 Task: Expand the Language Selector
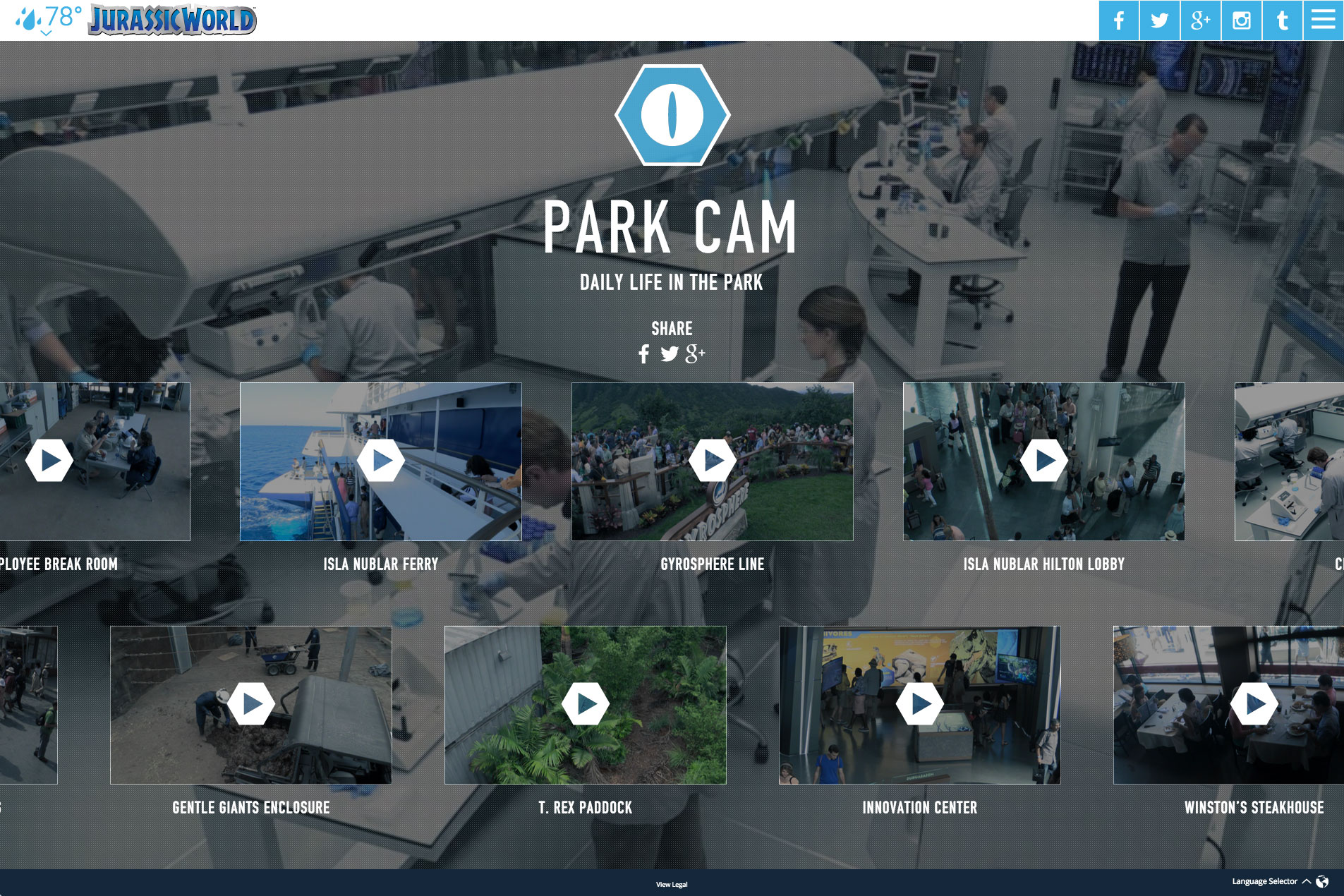pos(1271,881)
